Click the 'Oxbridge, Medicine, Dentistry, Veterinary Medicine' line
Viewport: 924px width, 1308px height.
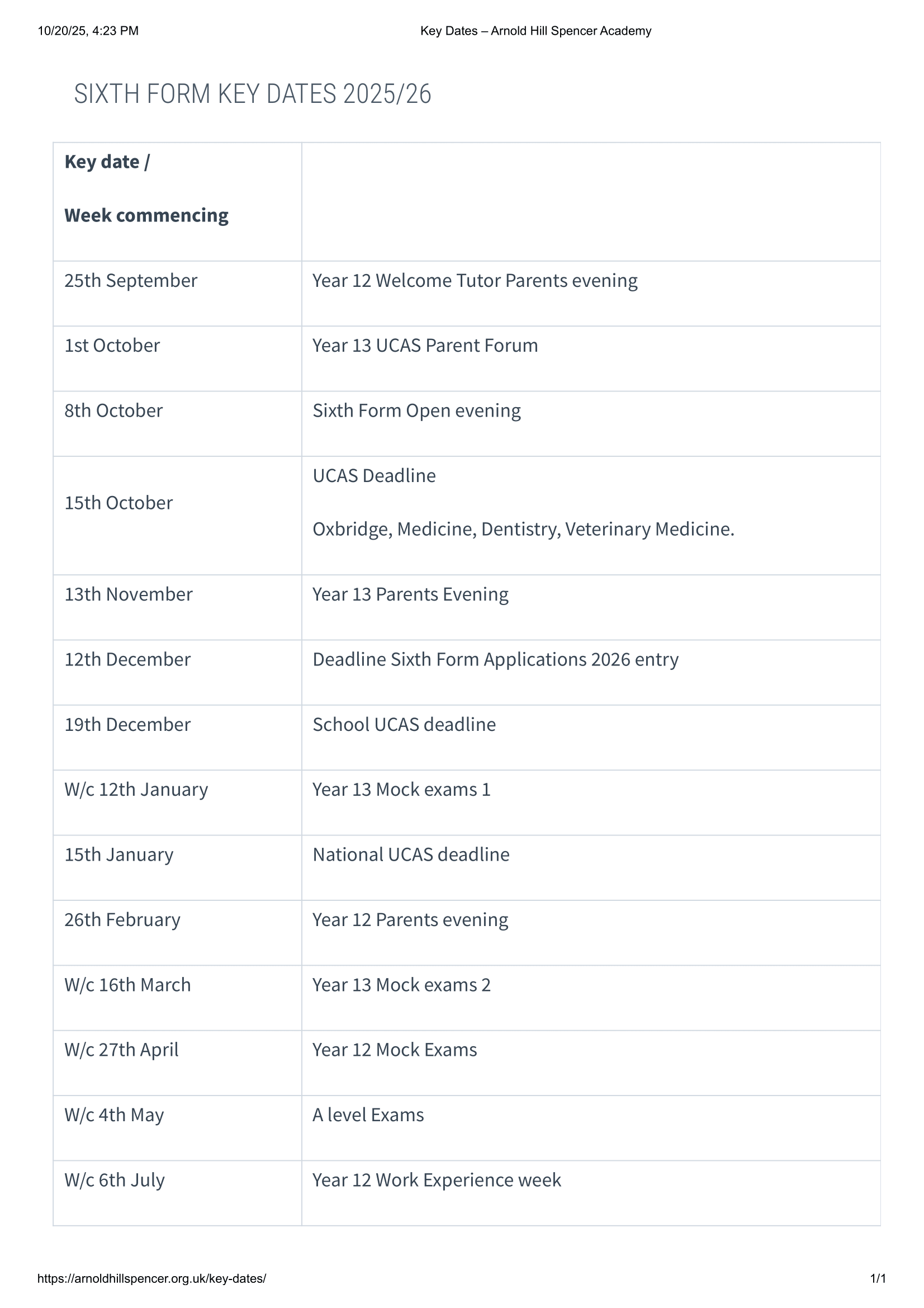[523, 529]
